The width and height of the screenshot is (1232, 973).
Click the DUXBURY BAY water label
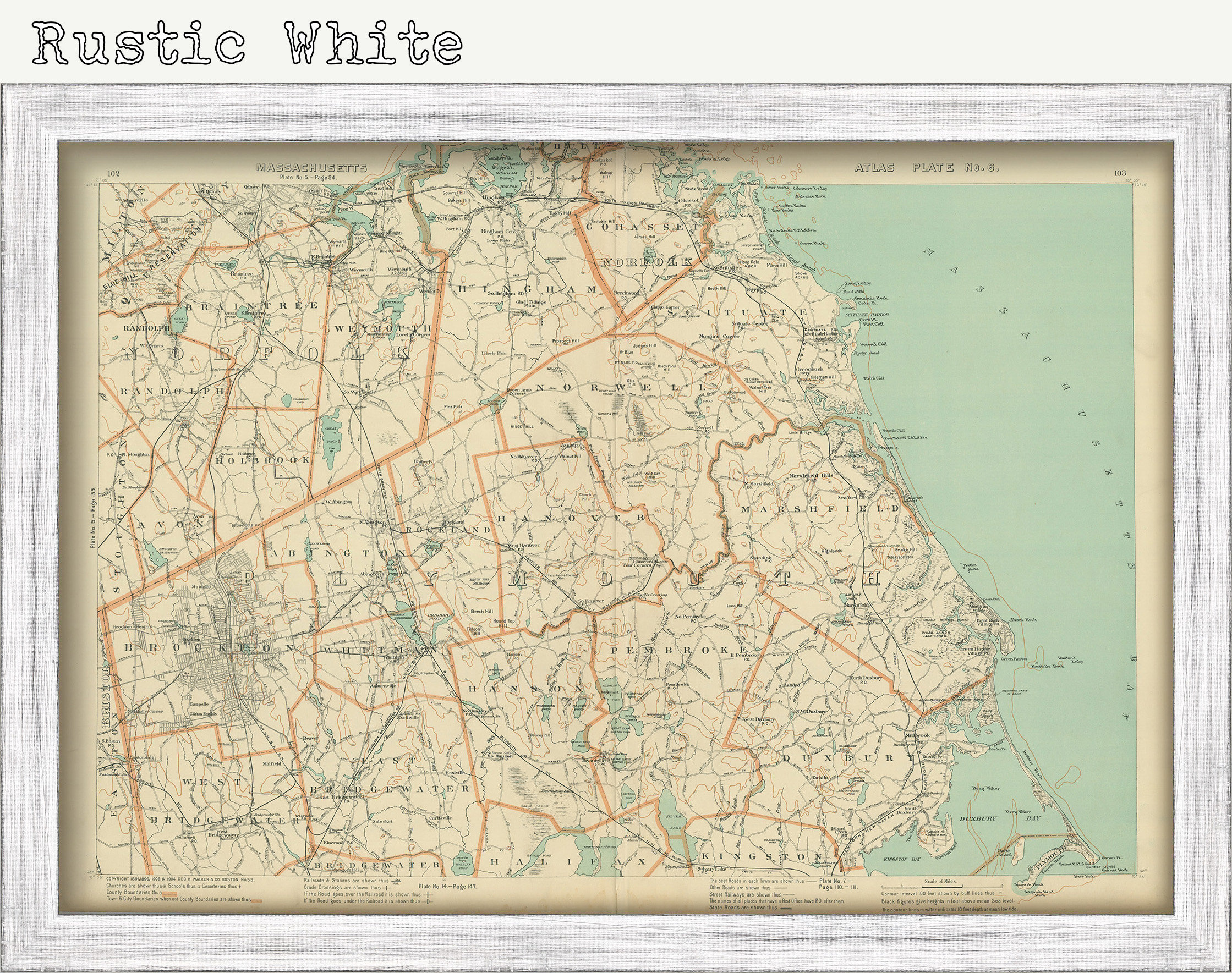pos(1000,818)
